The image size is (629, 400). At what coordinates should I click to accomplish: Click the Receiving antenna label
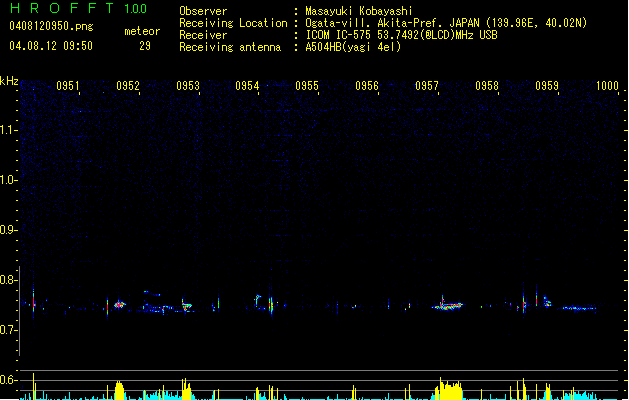click(230, 47)
